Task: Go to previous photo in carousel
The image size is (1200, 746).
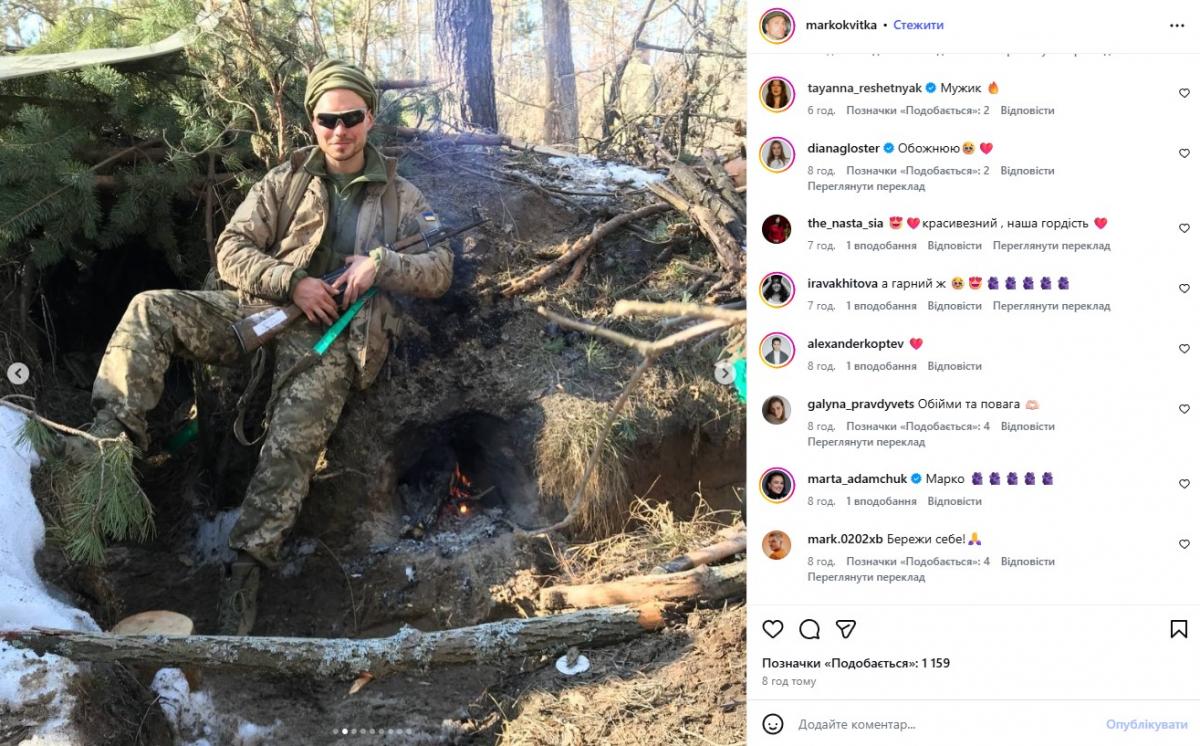Action: 18,373
